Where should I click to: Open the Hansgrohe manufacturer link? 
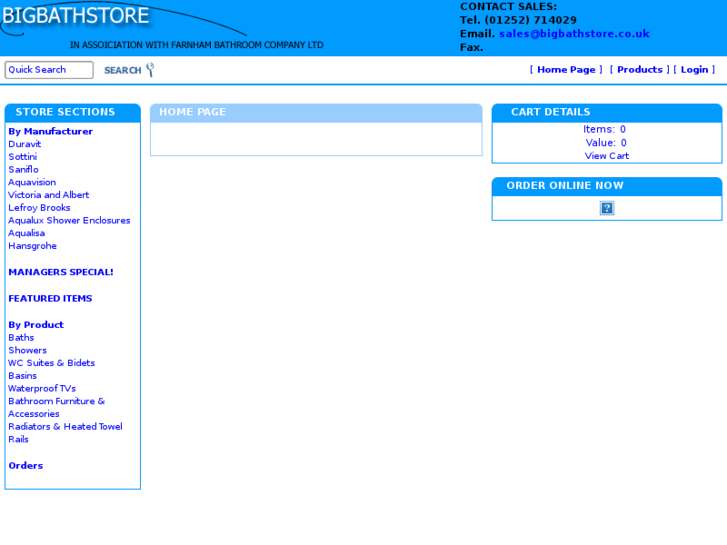(32, 246)
